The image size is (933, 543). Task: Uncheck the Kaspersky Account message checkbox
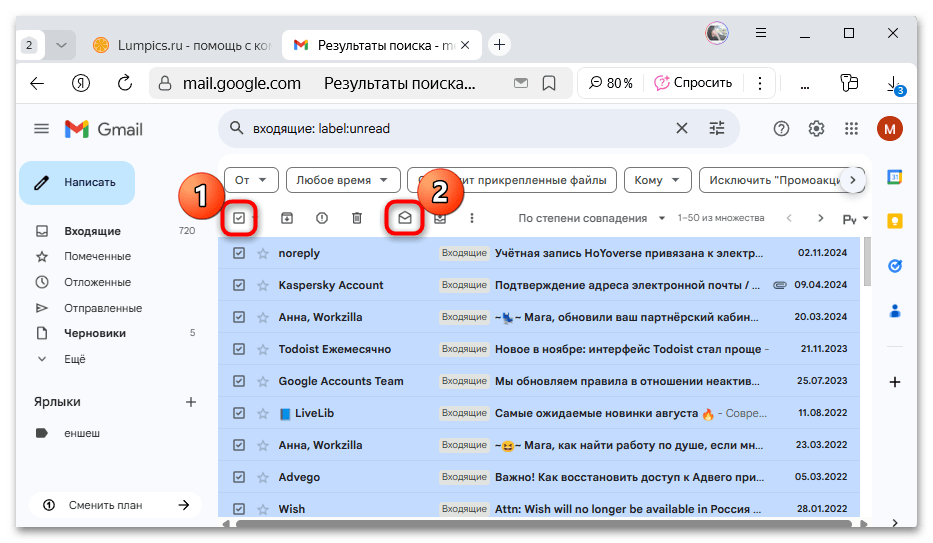coord(239,285)
